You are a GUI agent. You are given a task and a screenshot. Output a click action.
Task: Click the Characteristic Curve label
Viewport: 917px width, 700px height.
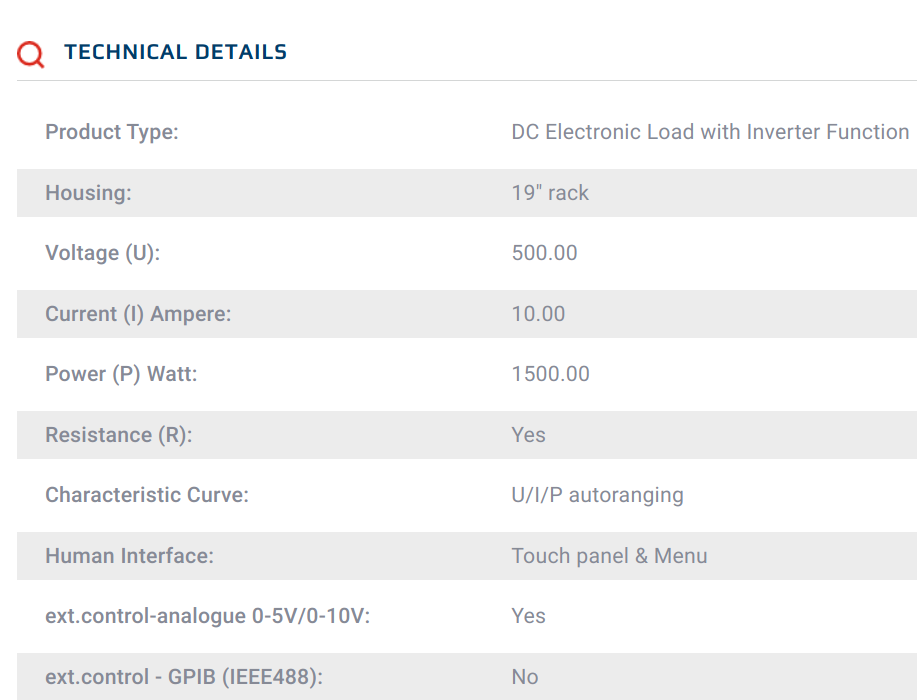click(x=147, y=495)
